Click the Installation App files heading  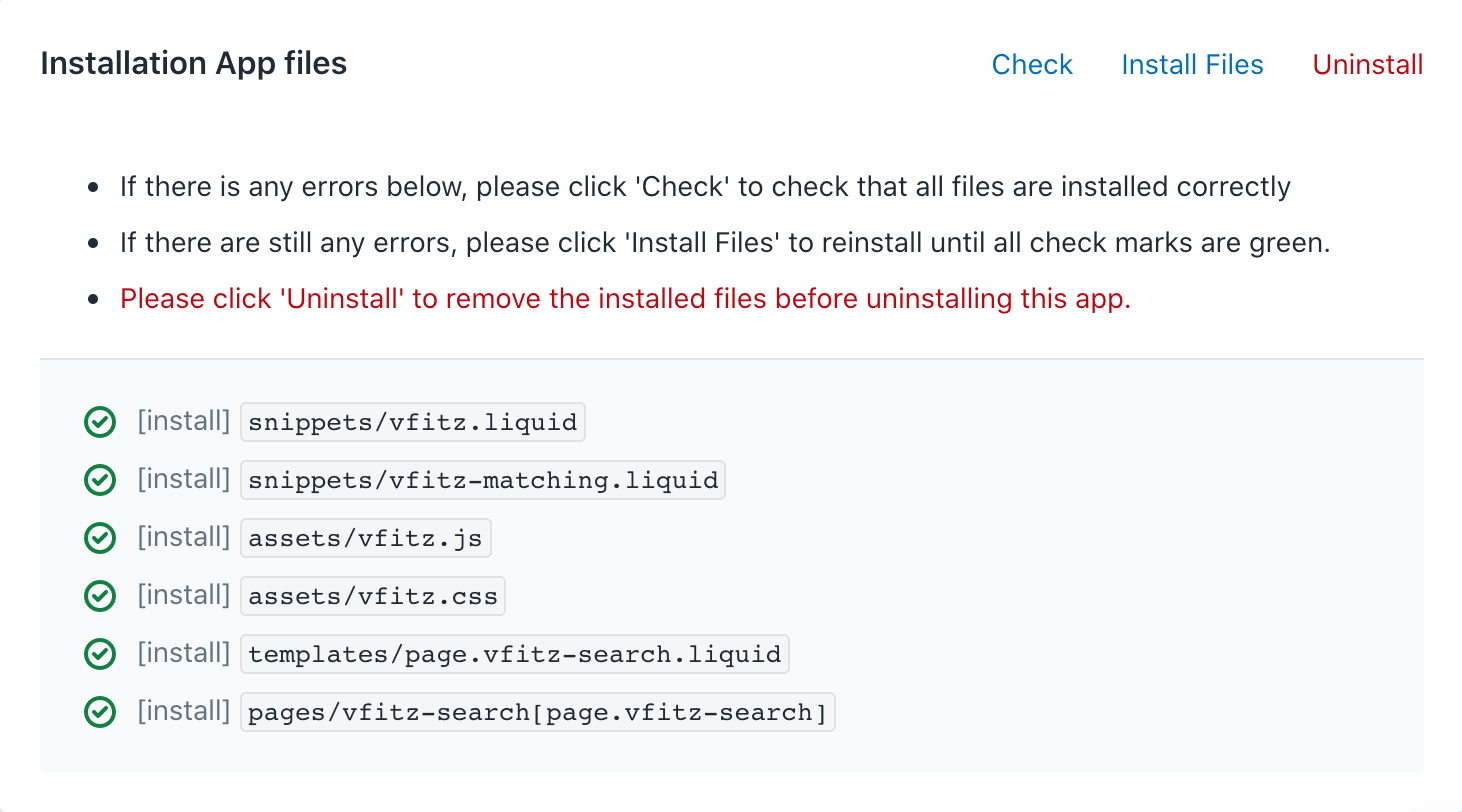(x=194, y=64)
